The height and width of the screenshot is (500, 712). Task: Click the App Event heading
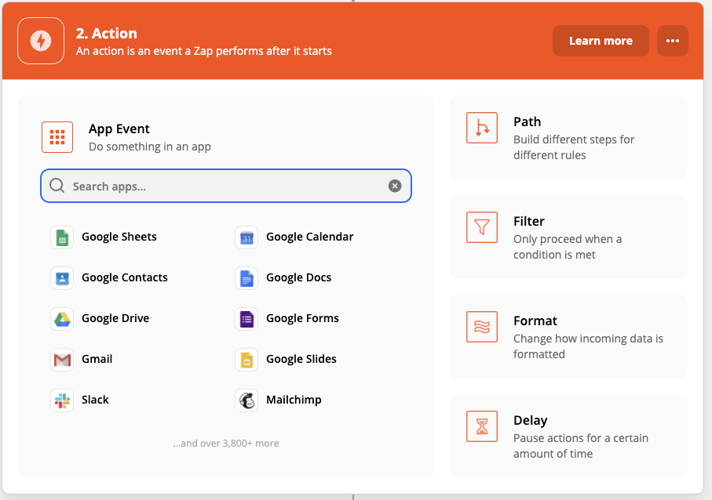(119, 129)
